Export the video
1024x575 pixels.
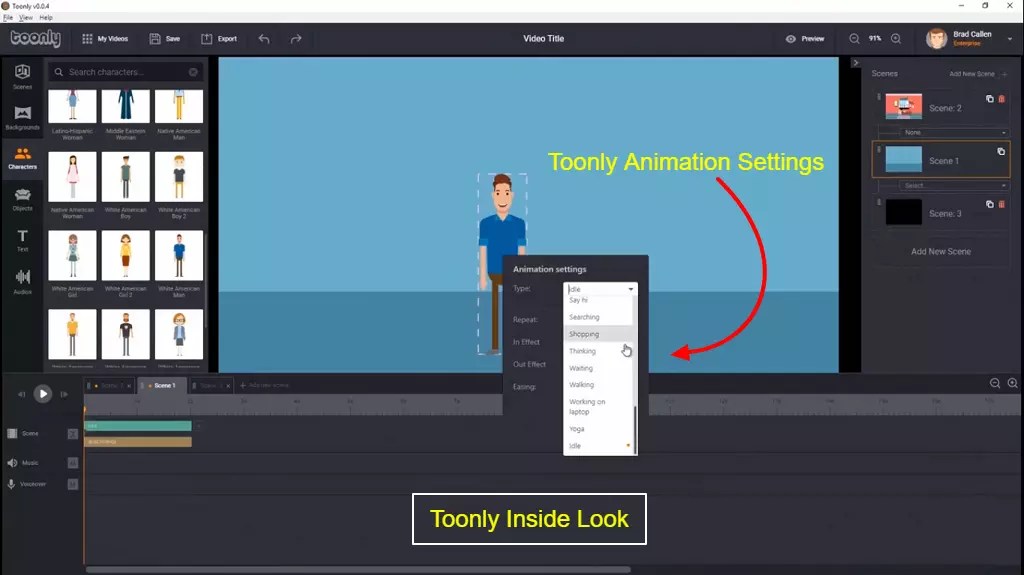(219, 39)
